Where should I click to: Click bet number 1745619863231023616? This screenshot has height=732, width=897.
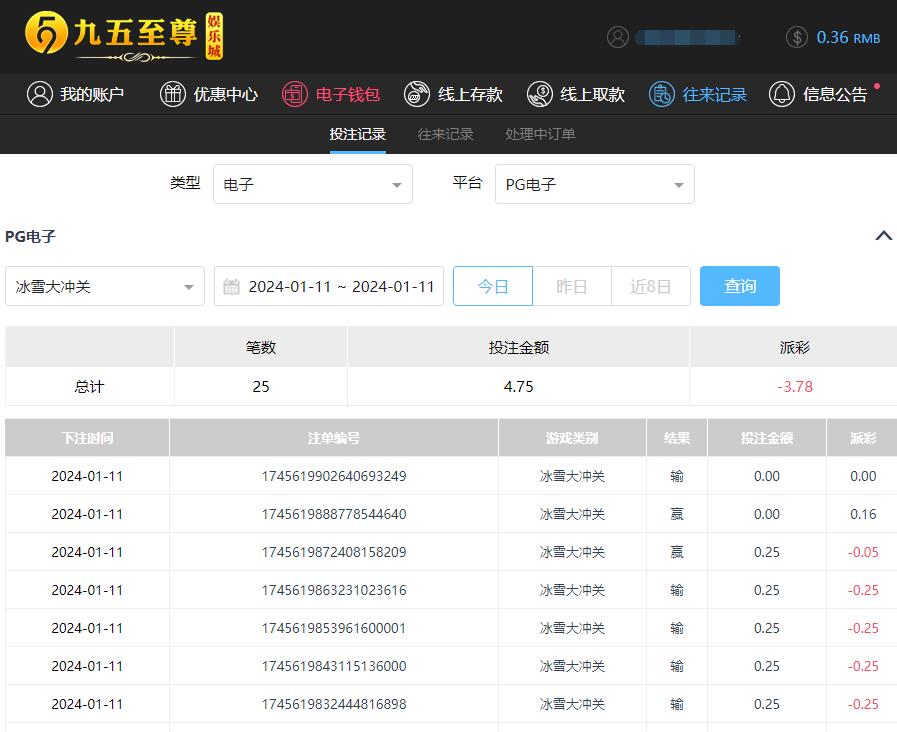(x=334, y=590)
